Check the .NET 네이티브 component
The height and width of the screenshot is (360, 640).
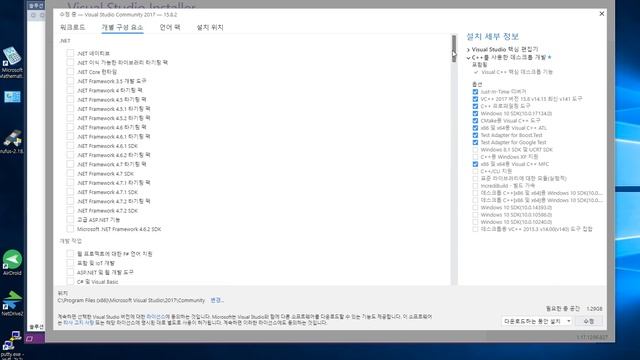point(70,53)
